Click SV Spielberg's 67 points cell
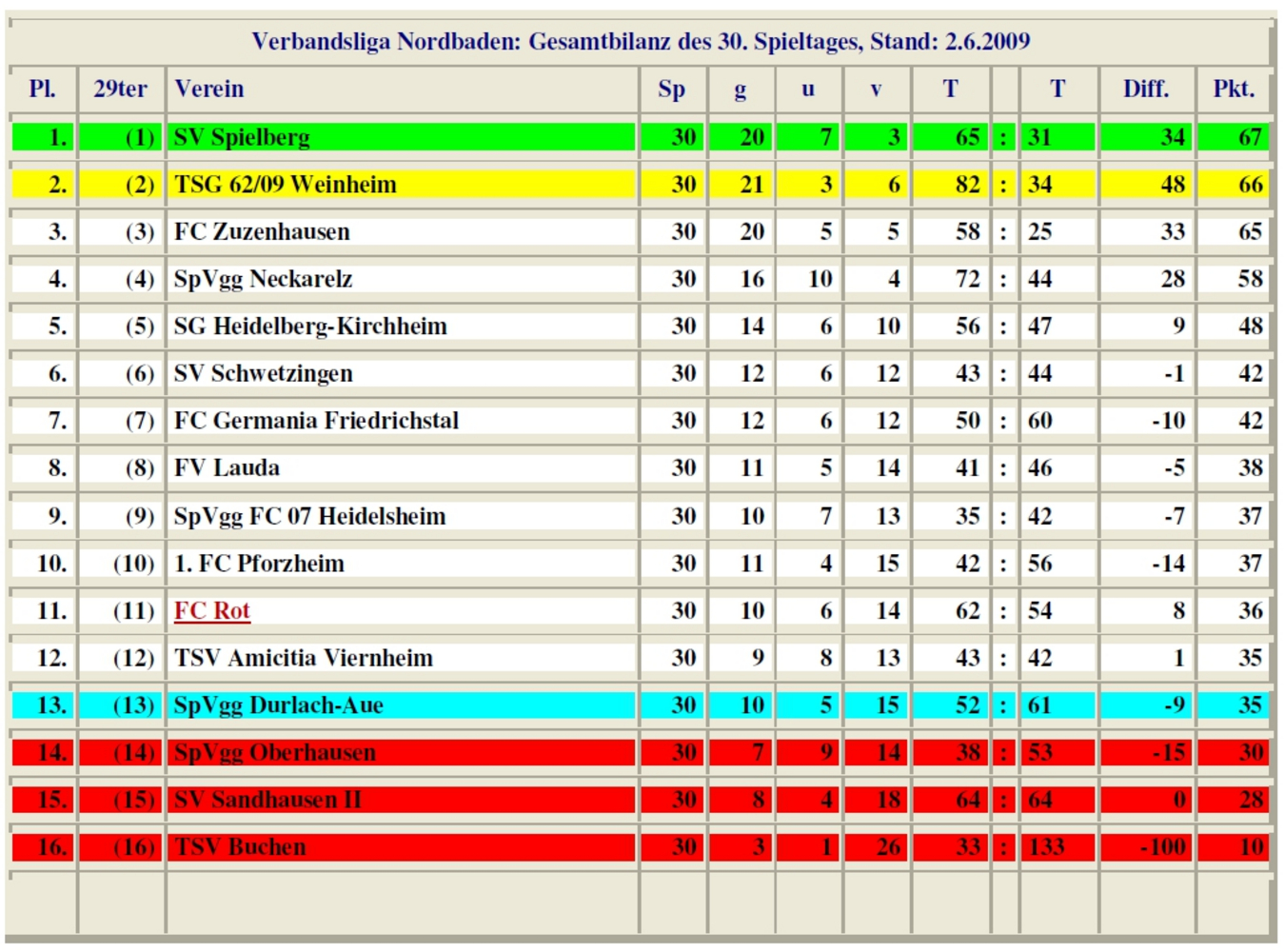 click(1249, 137)
